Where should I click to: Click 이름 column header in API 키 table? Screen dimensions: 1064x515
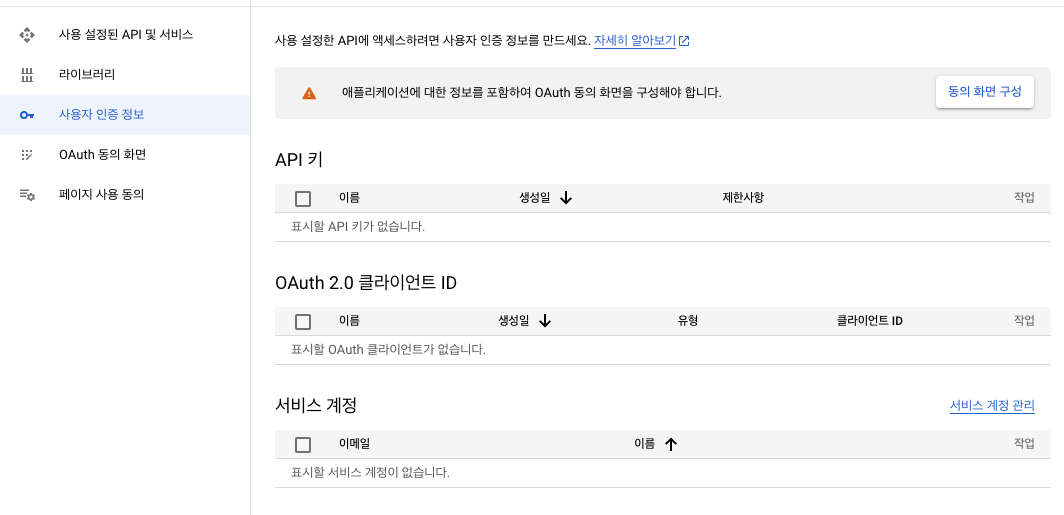[x=349, y=198]
